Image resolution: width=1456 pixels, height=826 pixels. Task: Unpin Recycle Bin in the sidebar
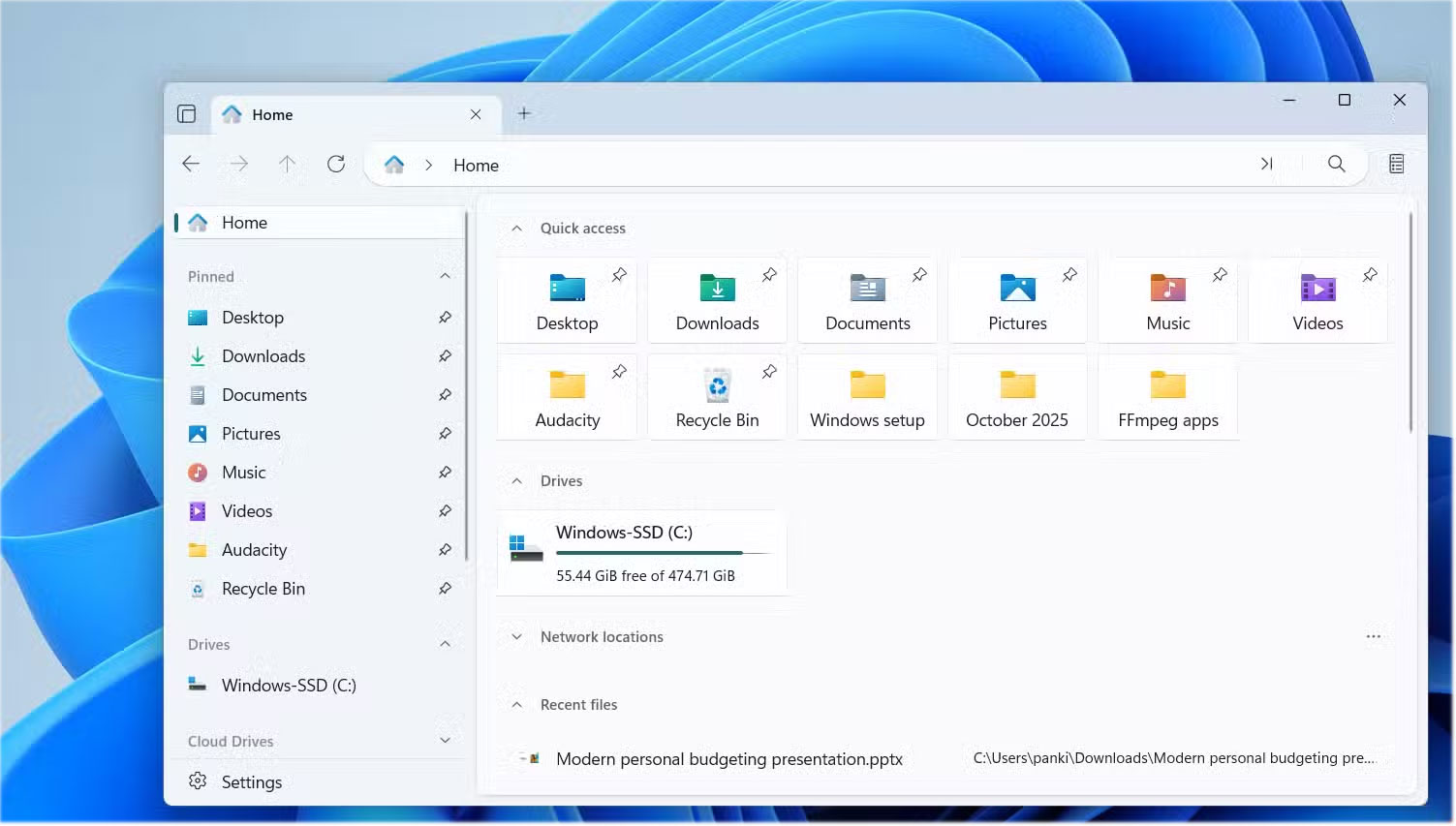(446, 588)
